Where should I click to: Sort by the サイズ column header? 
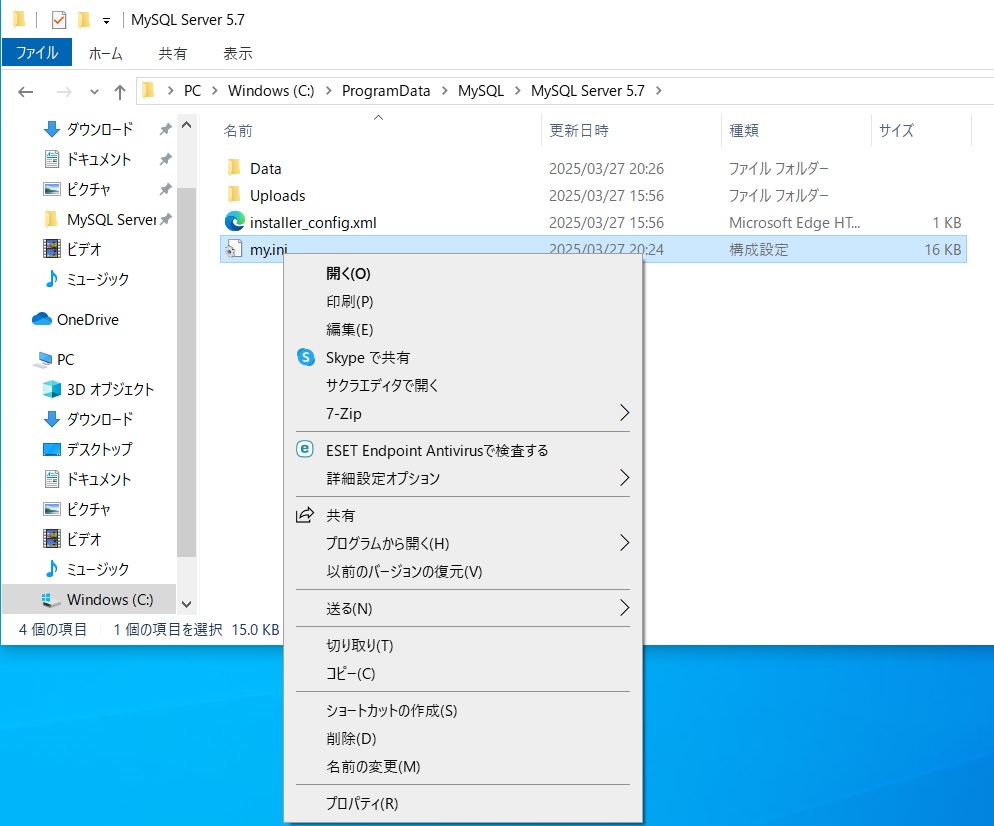(x=921, y=130)
